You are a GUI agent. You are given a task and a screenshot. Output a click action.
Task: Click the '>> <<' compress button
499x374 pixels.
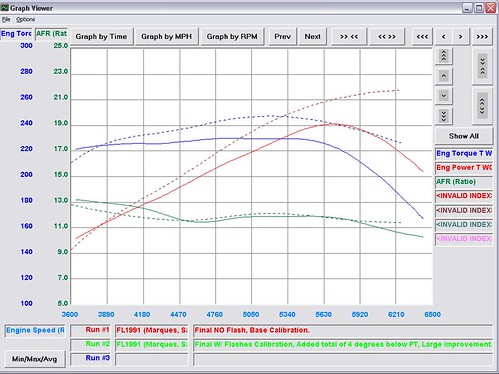point(349,37)
